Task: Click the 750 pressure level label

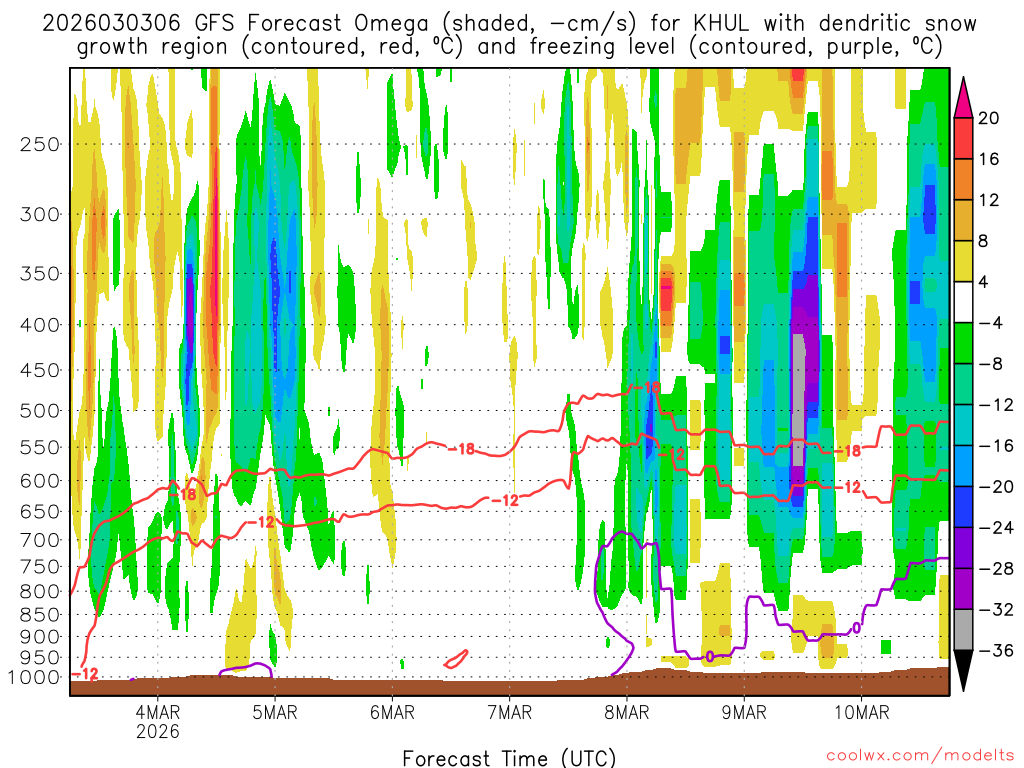Action: click(40, 567)
